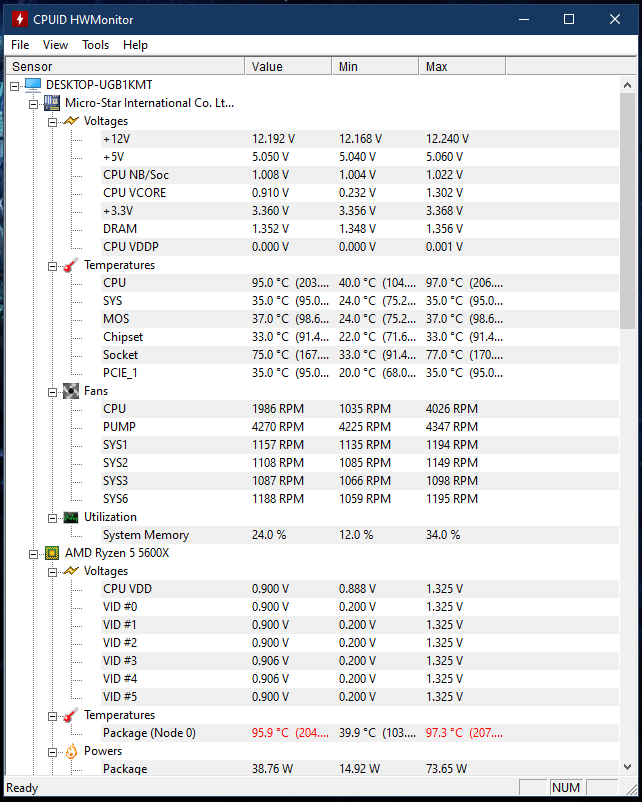Select the CPU VDDP row
The height and width of the screenshot is (802, 642).
(x=360, y=247)
